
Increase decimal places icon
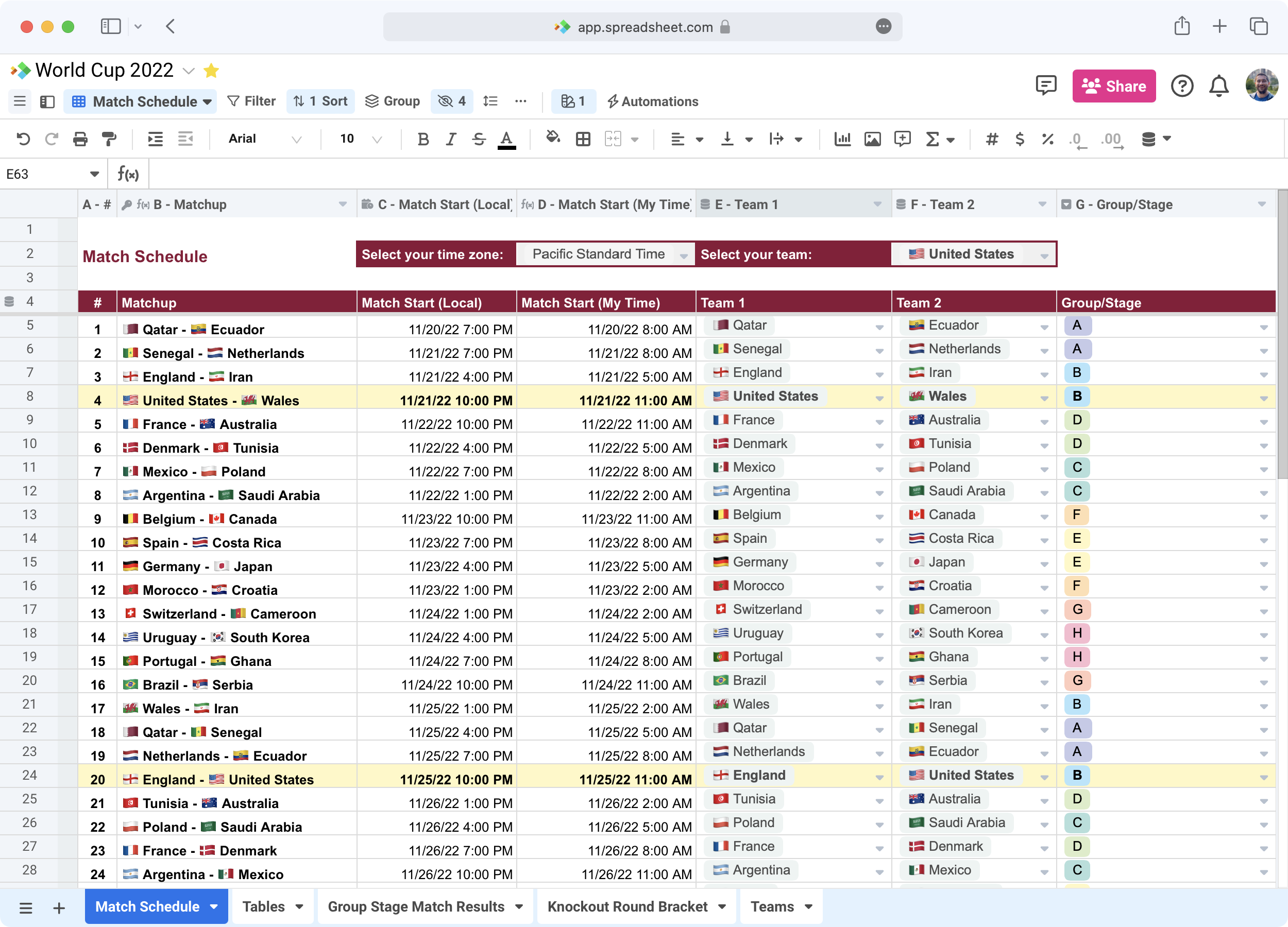point(1112,140)
